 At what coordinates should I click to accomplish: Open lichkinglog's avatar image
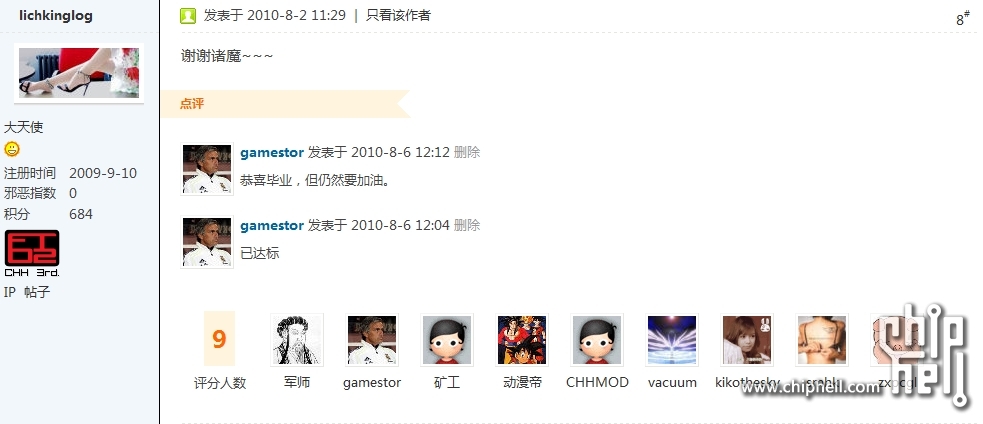tap(79, 73)
